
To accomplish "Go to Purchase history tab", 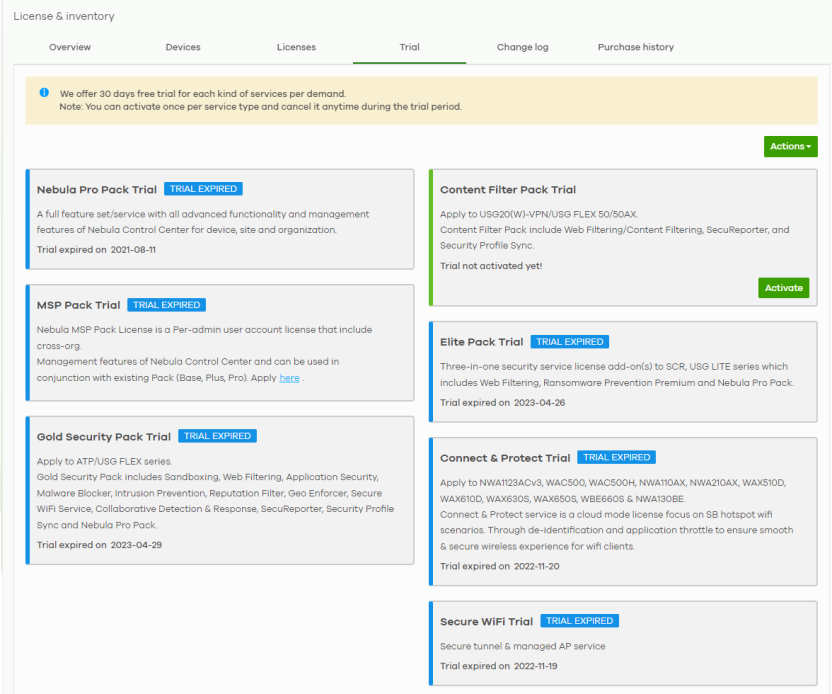I will click(636, 47).
